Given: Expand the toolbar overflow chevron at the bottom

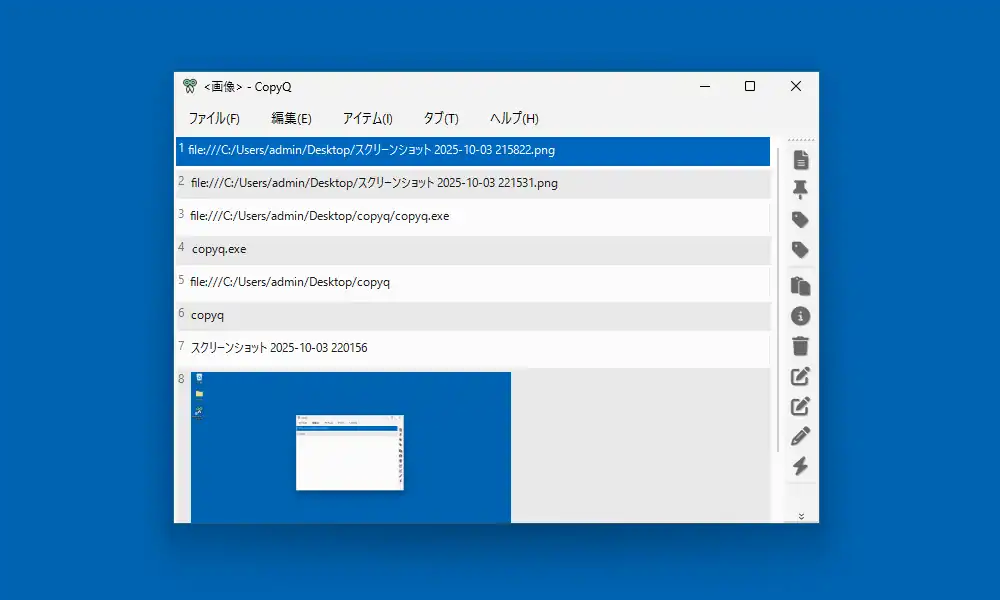Looking at the screenshot, I should [x=801, y=516].
